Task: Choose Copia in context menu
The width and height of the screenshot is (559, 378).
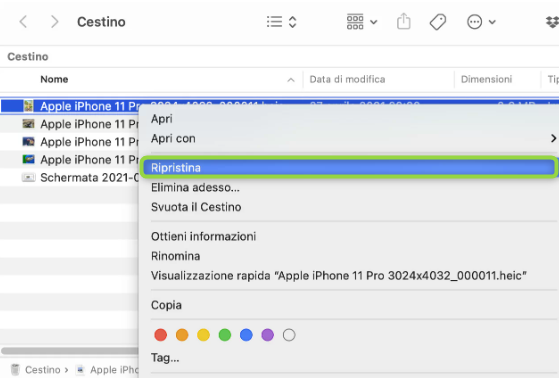Action: (x=166, y=305)
